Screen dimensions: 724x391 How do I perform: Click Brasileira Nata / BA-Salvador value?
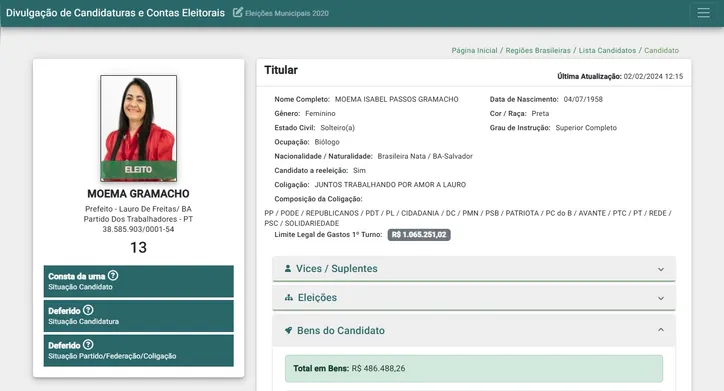[x=425, y=156]
